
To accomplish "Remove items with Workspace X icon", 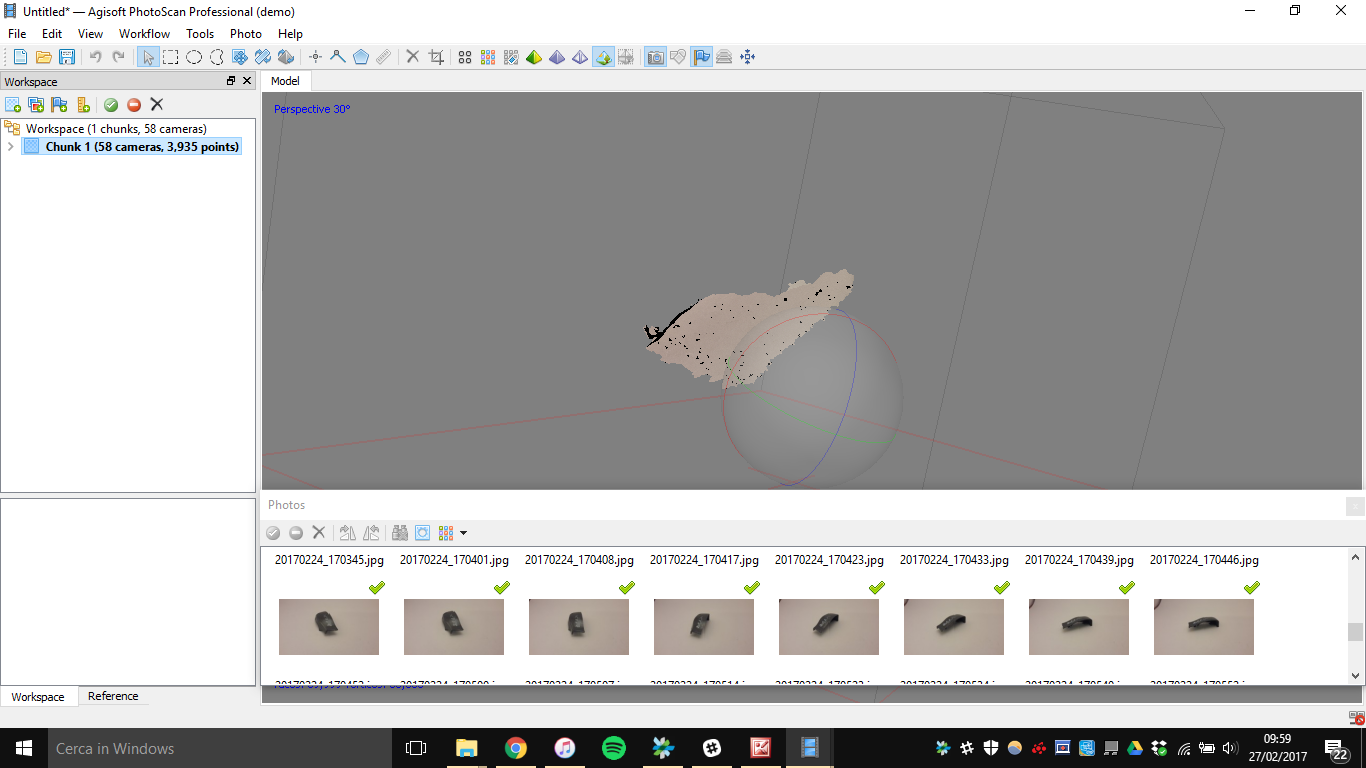I will 157,104.
